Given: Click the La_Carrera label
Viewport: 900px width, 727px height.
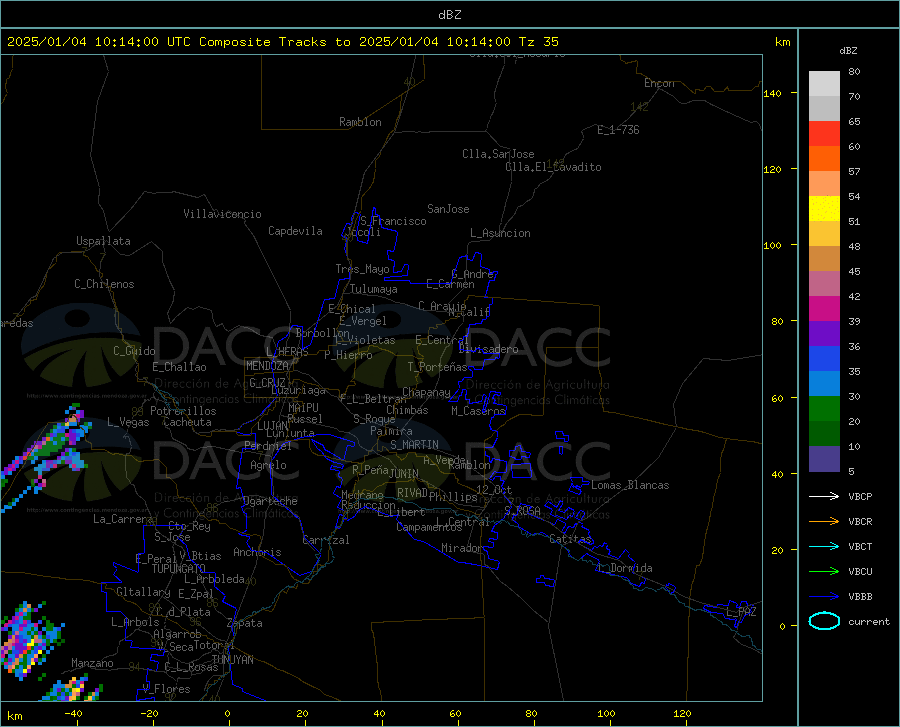Looking at the screenshot, I should (123, 519).
